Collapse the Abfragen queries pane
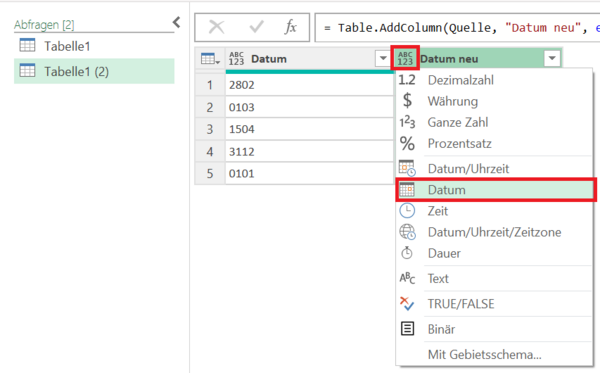 tap(176, 22)
